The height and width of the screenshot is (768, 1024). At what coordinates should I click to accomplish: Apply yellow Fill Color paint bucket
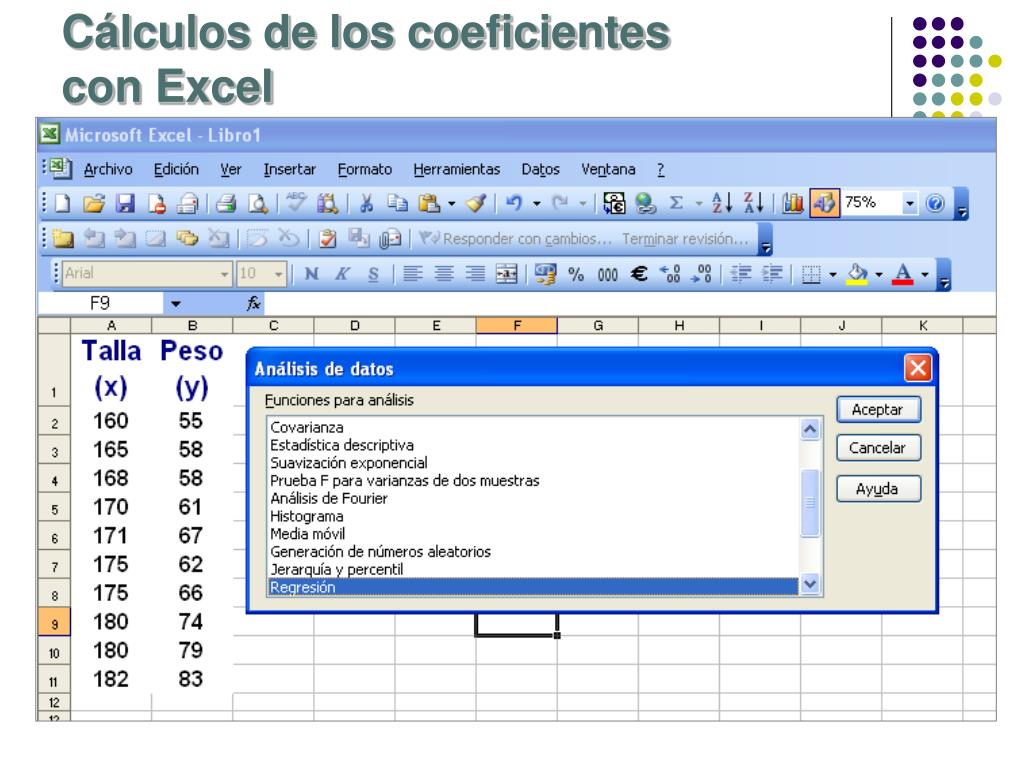[x=857, y=274]
